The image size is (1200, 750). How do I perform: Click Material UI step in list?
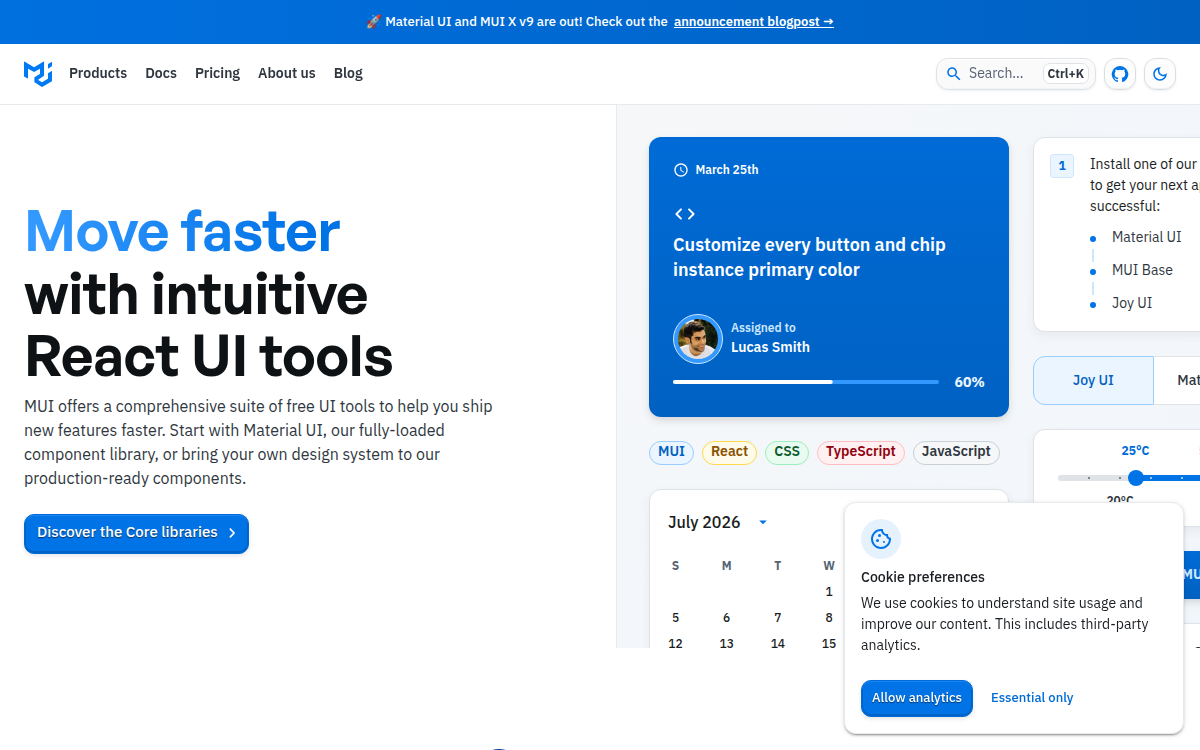point(1146,237)
